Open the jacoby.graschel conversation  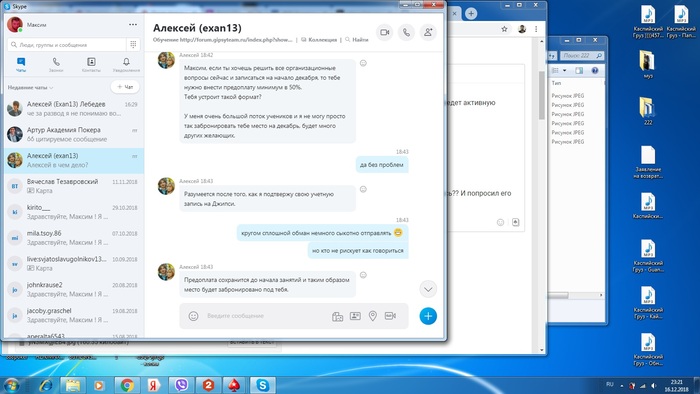click(x=74, y=315)
